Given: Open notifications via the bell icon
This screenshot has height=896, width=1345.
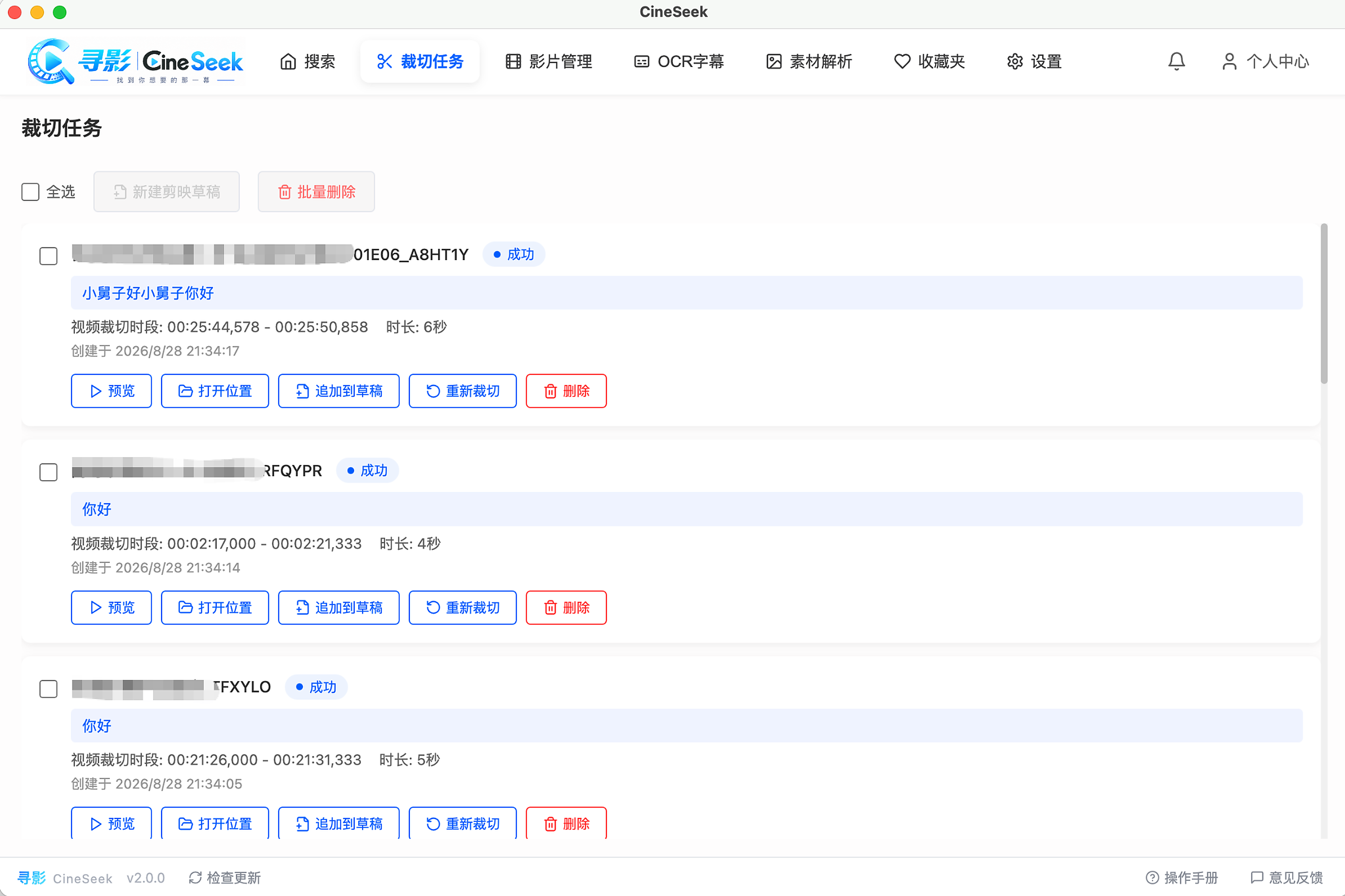Looking at the screenshot, I should click(x=1176, y=61).
